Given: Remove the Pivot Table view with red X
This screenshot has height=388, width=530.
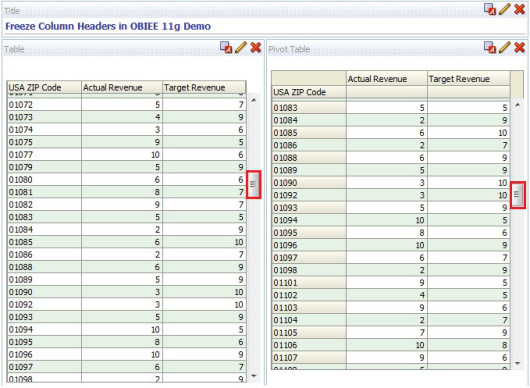Looking at the screenshot, I should 520,47.
